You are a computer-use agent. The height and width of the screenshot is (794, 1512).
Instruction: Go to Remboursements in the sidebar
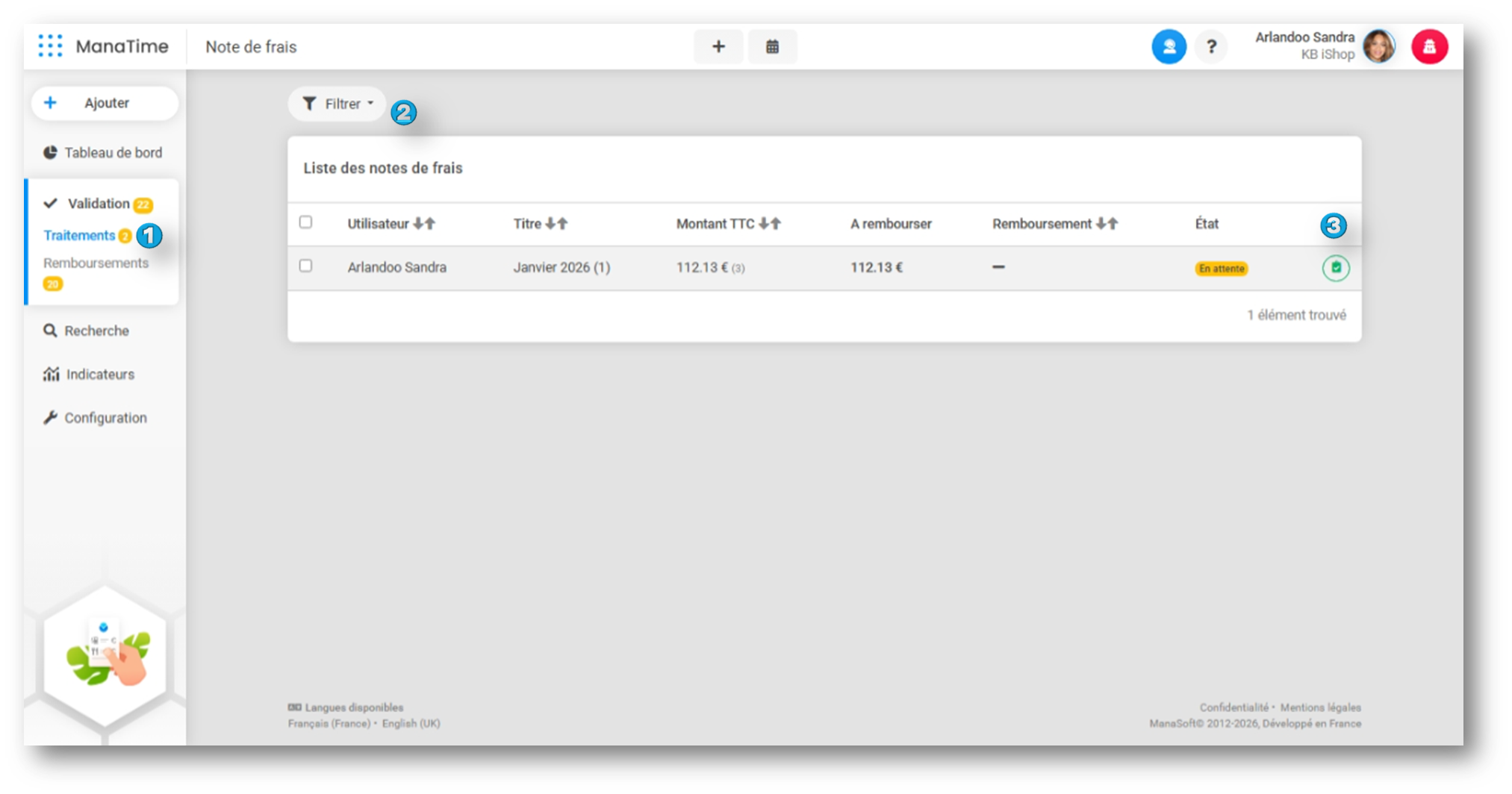96,263
